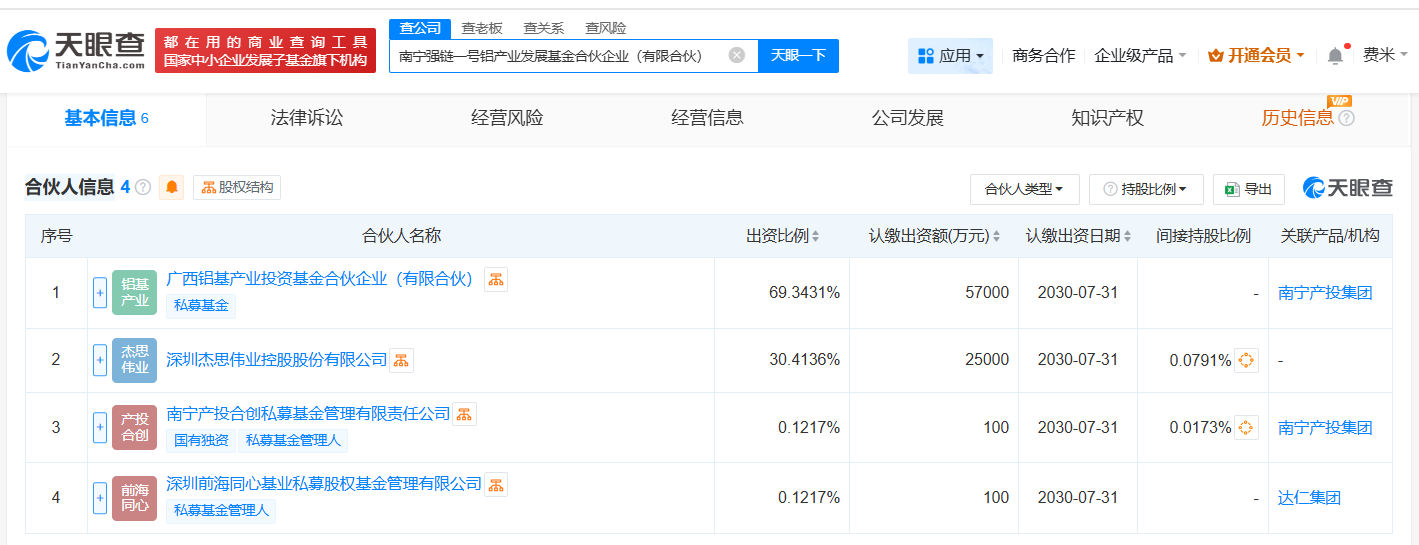
Task: Open equity structure icon for 广西铝基产业投资基金
Action: pyautogui.click(x=496, y=280)
